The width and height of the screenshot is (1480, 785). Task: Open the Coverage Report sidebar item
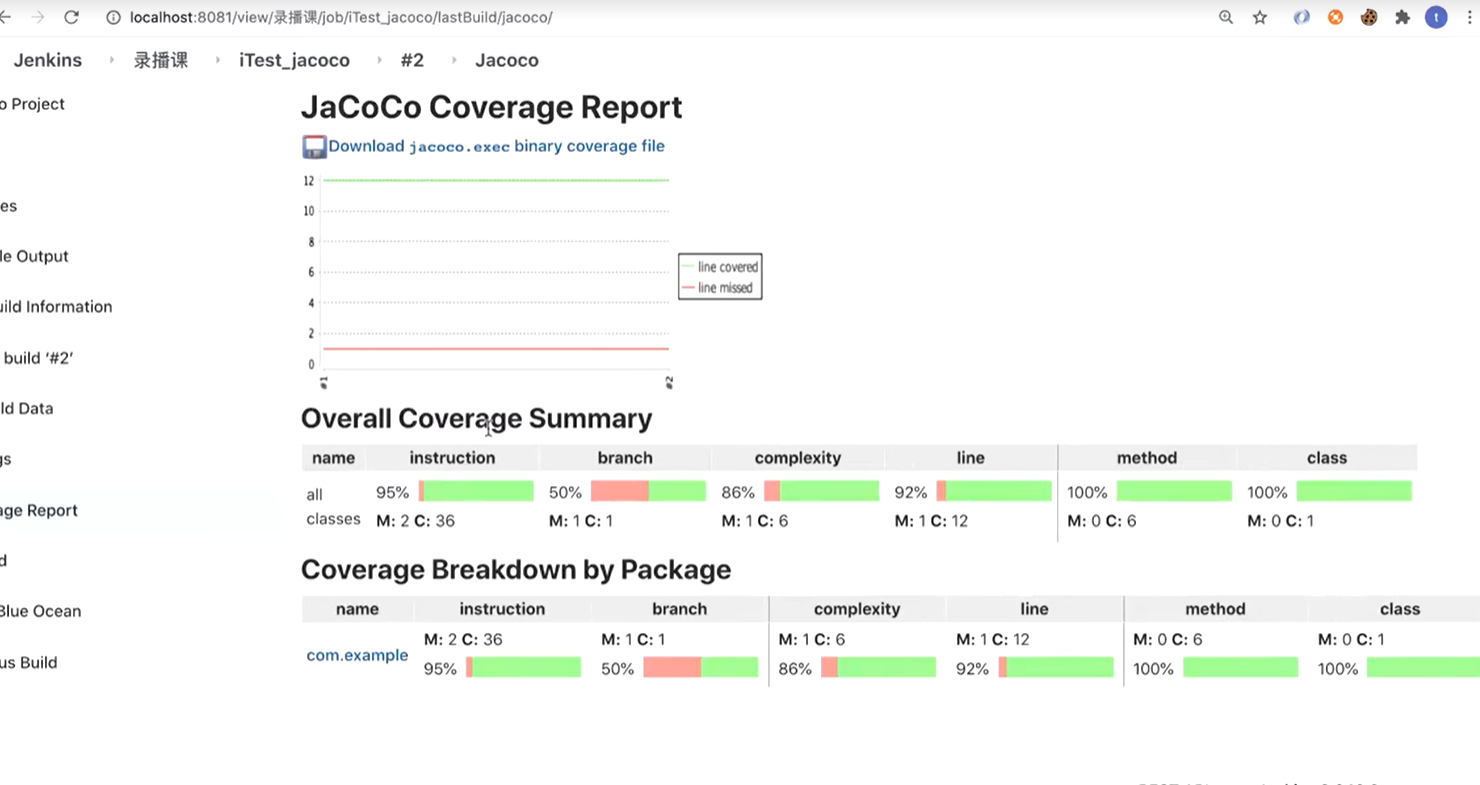click(x=39, y=510)
